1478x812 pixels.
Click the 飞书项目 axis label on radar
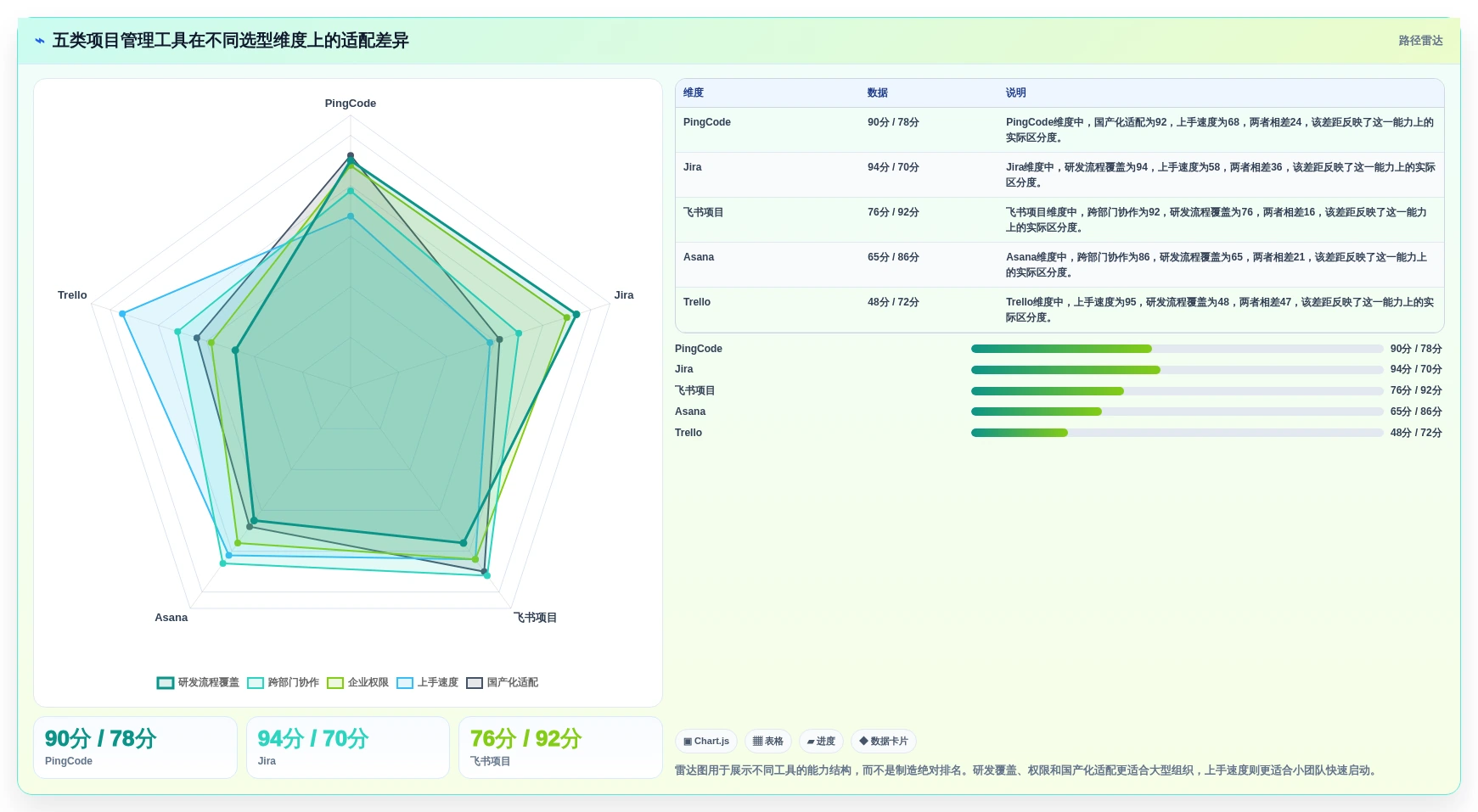pyautogui.click(x=535, y=618)
